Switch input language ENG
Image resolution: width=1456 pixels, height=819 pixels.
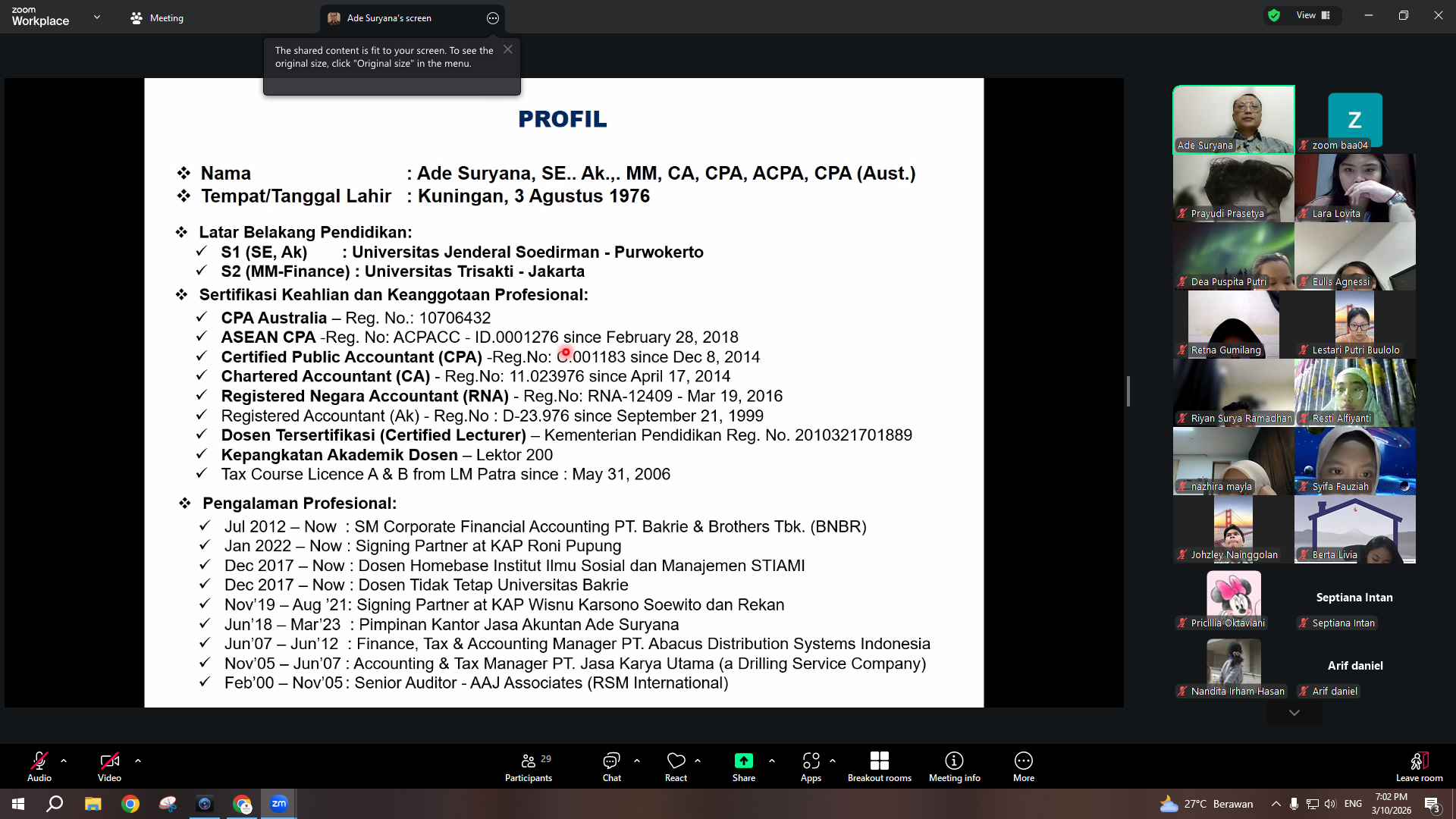pos(1354,804)
